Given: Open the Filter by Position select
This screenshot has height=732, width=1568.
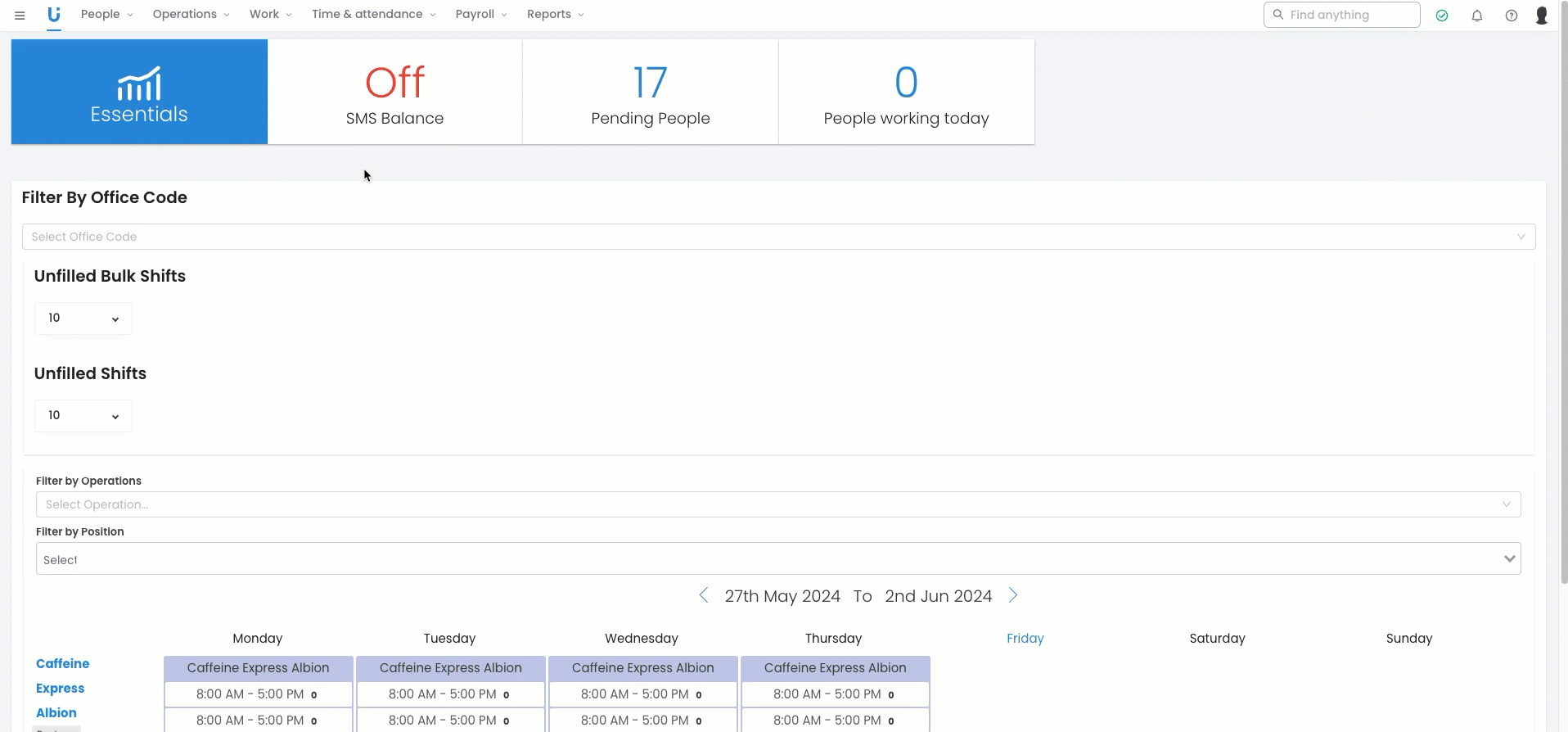Looking at the screenshot, I should (777, 559).
